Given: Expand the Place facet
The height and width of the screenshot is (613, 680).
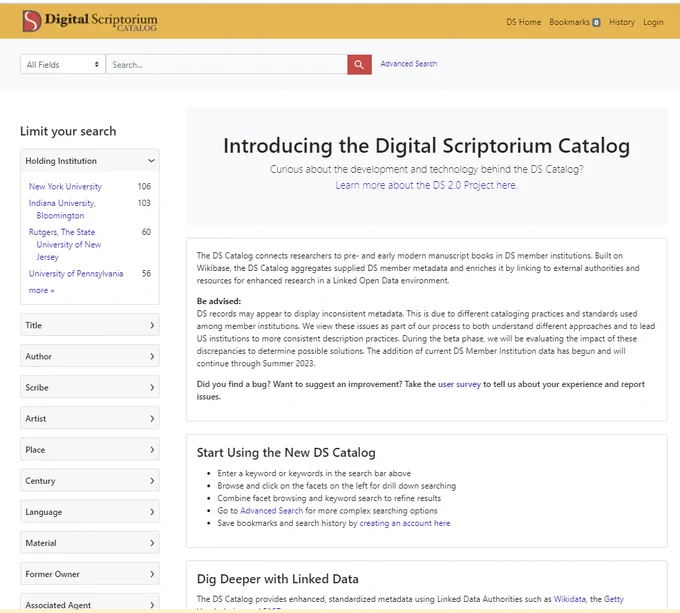Looking at the screenshot, I should 90,450.
